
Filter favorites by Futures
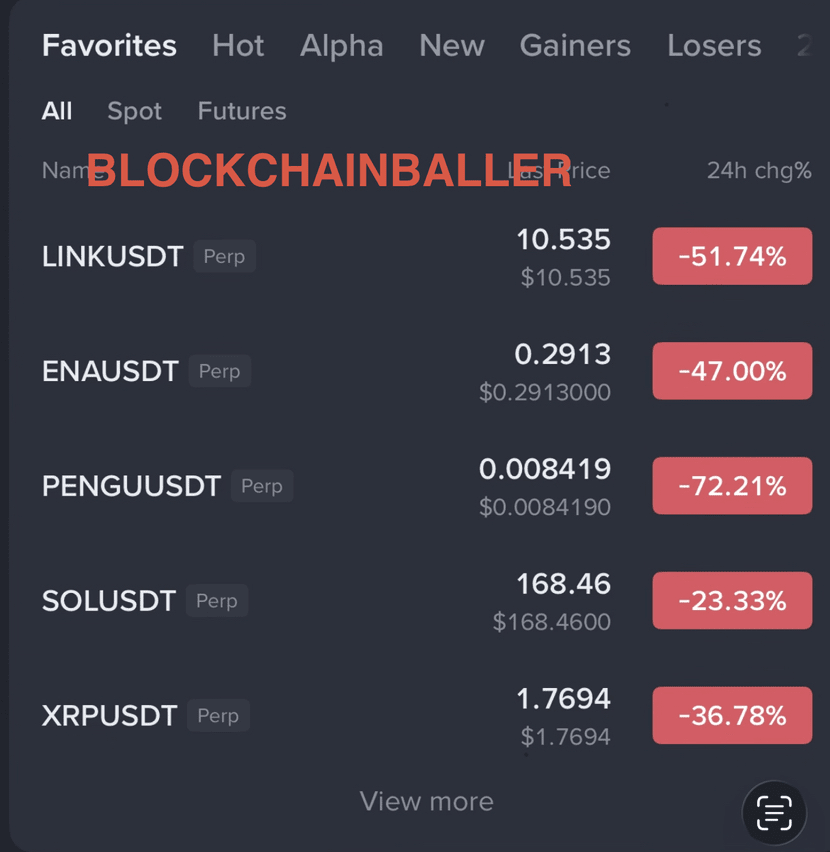click(242, 111)
